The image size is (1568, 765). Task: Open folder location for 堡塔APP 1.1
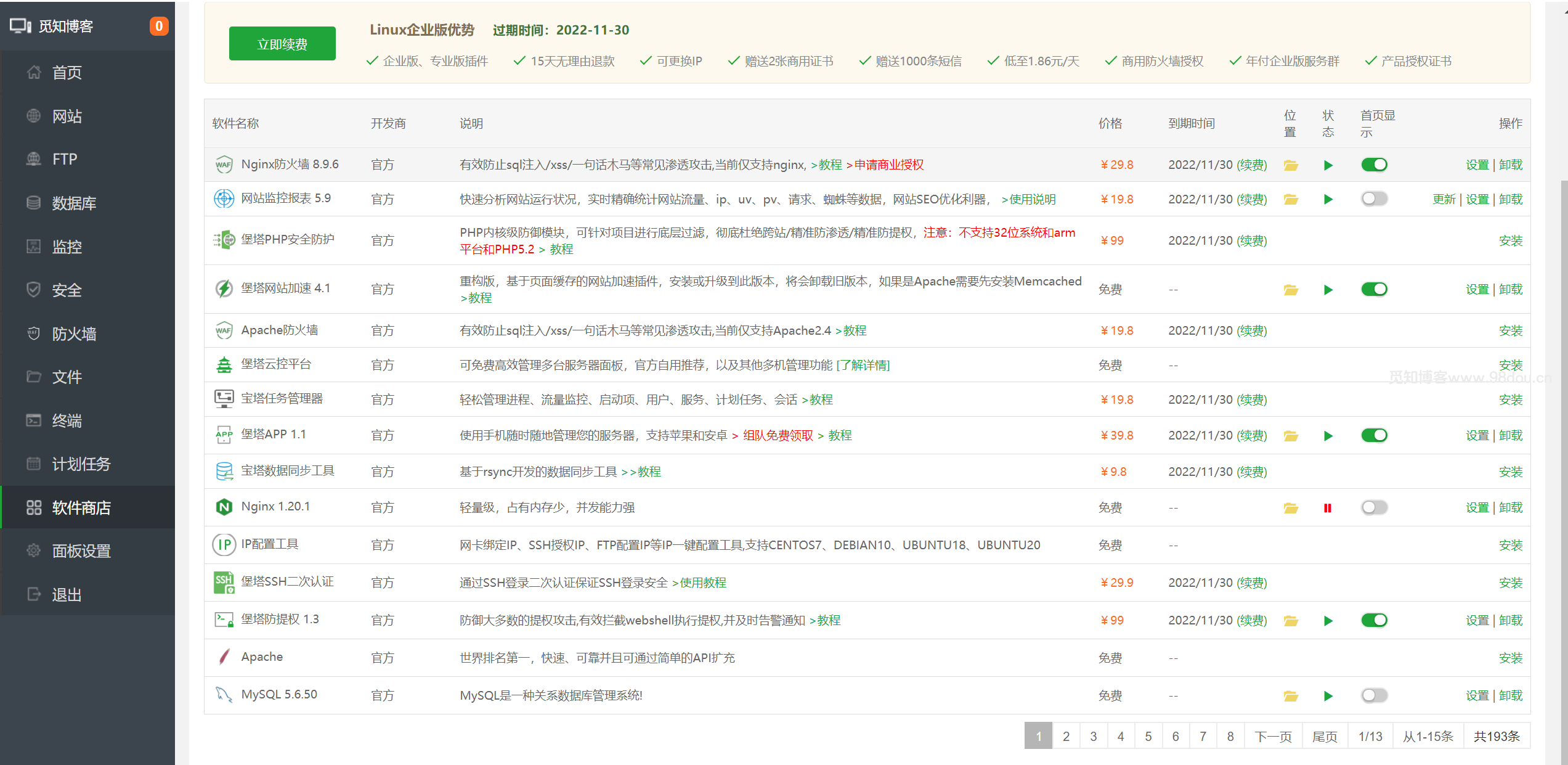[1291, 436]
